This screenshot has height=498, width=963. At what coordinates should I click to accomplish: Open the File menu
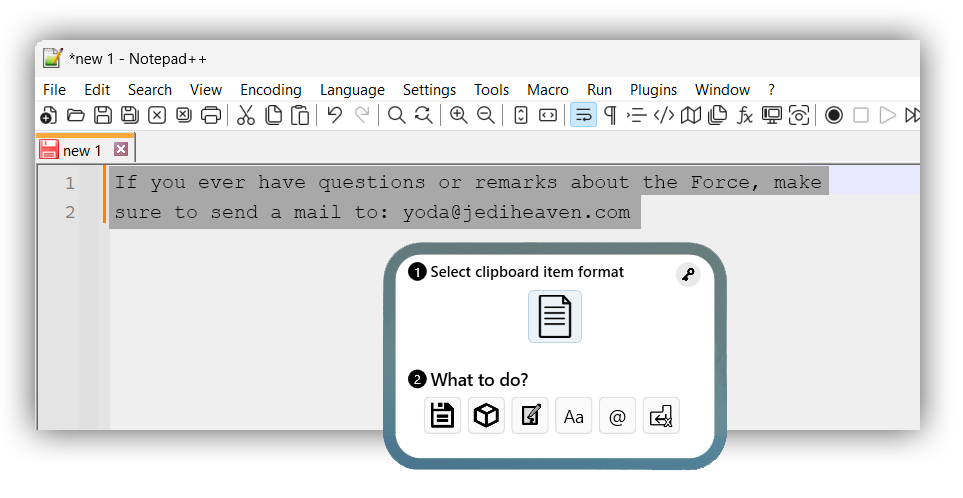[55, 90]
